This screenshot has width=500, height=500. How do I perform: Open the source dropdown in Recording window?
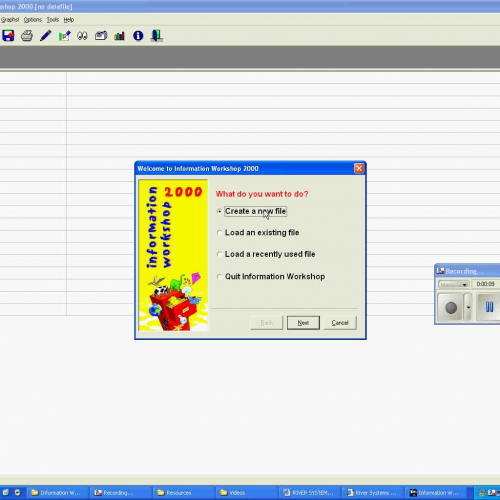pyautogui.click(x=454, y=284)
